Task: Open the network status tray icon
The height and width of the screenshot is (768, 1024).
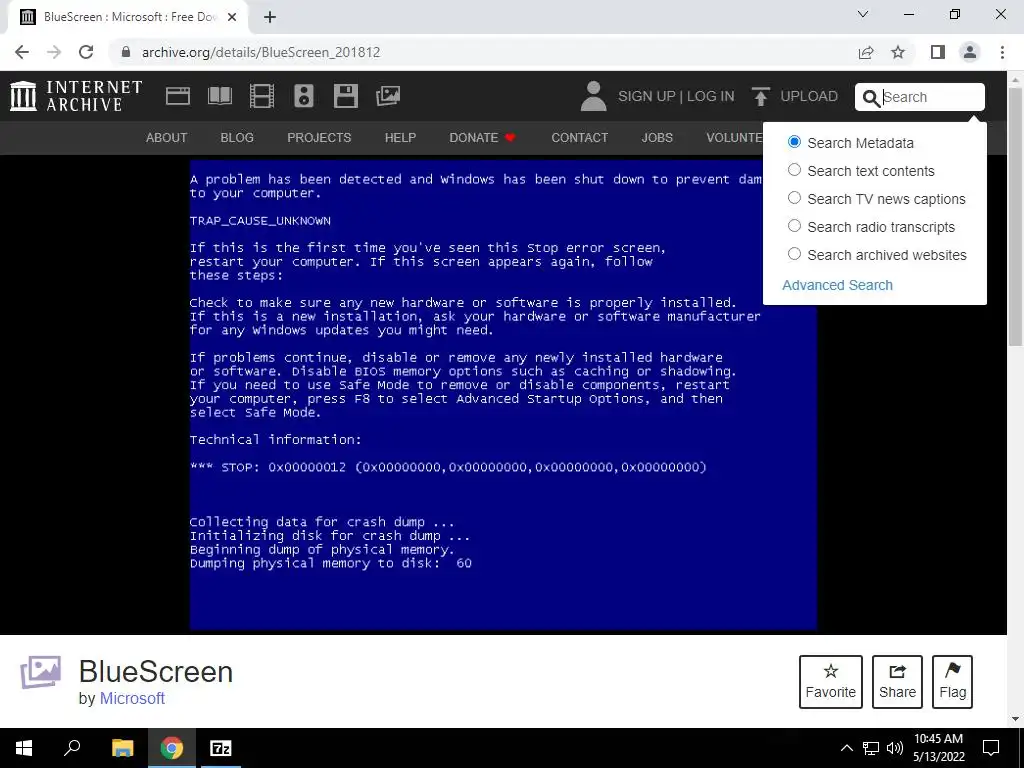Action: [x=871, y=748]
